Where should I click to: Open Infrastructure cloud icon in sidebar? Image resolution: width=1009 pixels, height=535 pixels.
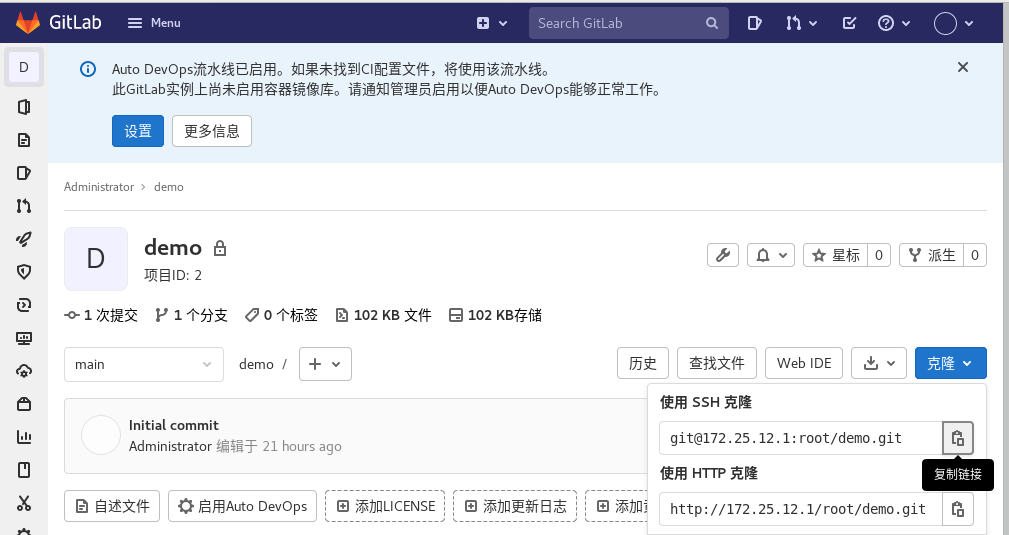[x=24, y=371]
